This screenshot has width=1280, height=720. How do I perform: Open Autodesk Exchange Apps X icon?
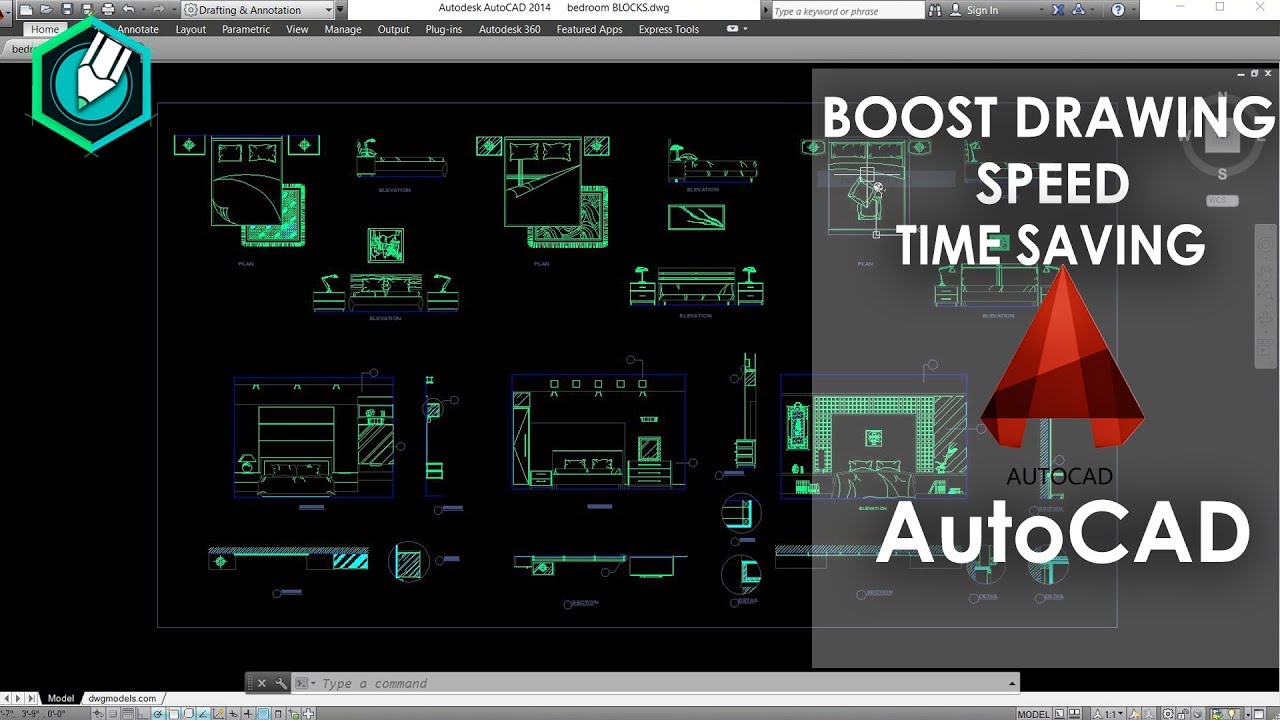coord(1056,10)
